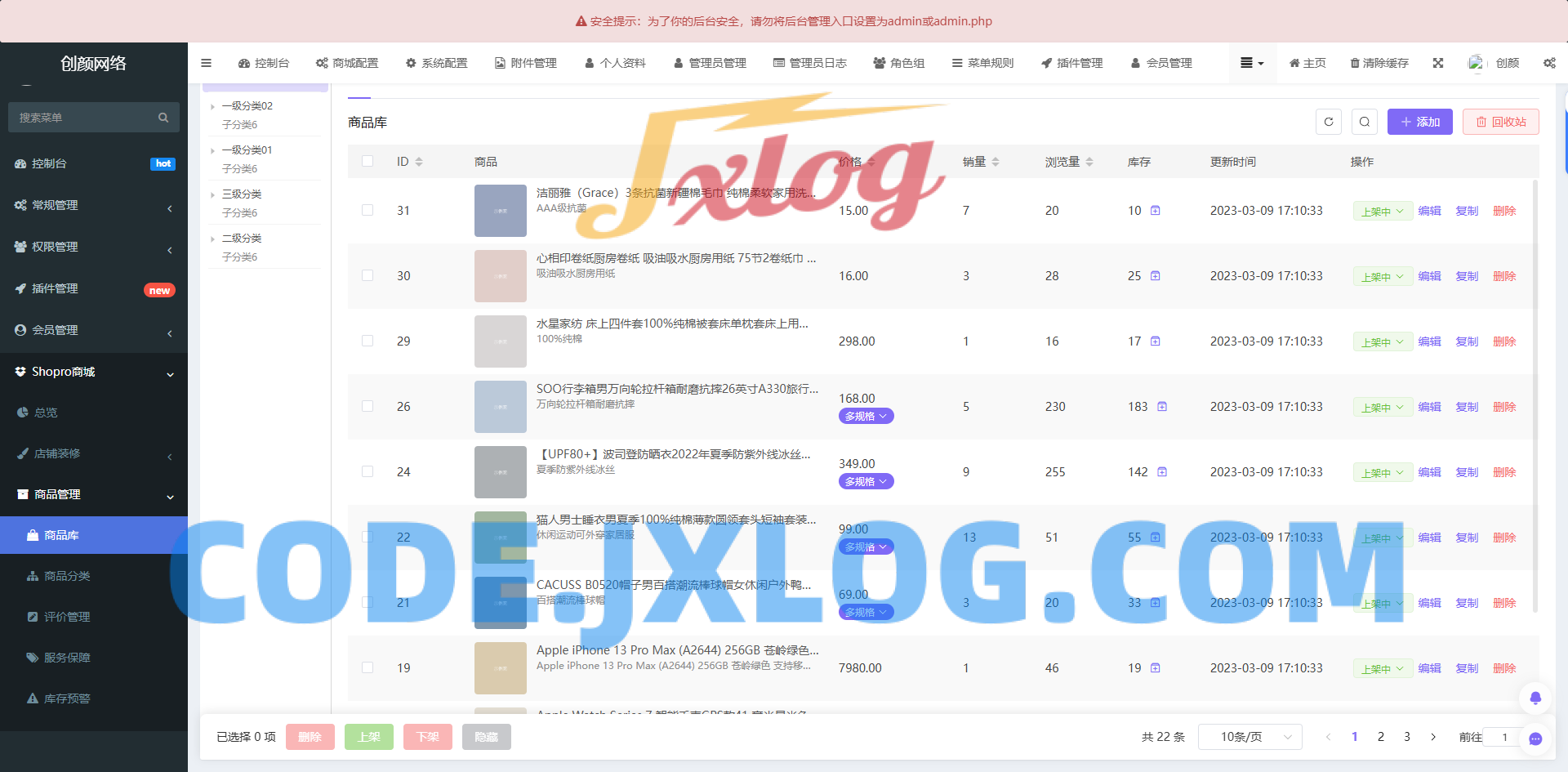
Task: Check the checkbox for product ID 31
Action: [x=367, y=210]
